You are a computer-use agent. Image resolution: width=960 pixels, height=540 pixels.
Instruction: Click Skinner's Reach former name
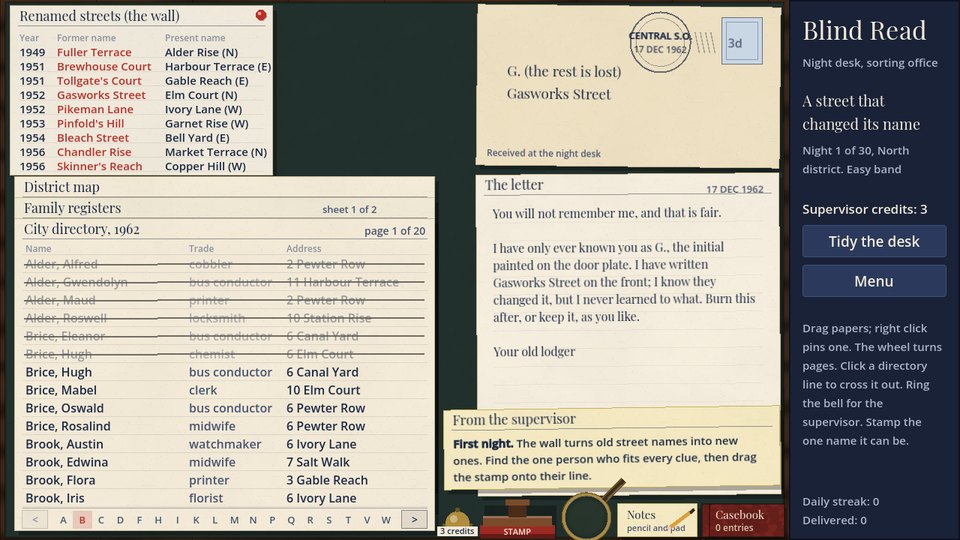tap(99, 166)
